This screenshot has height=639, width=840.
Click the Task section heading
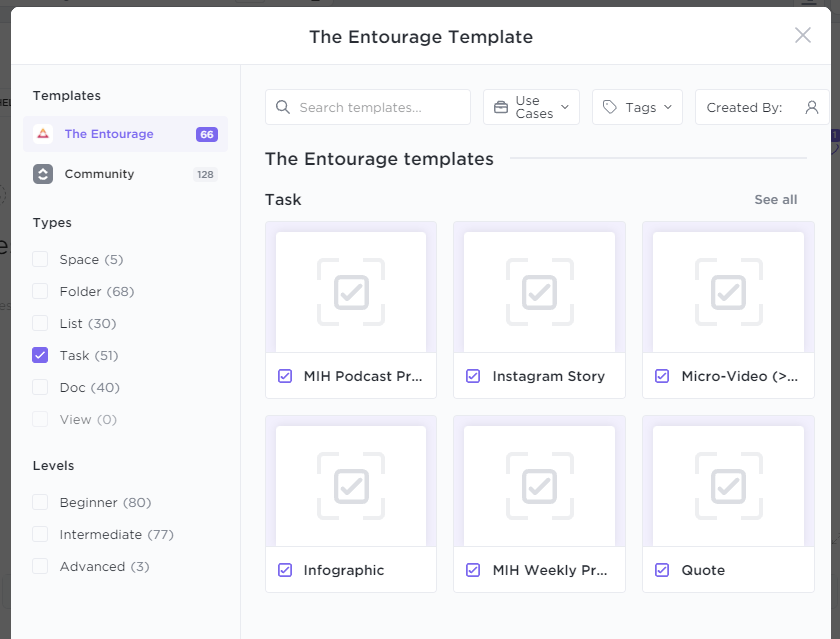coord(283,199)
